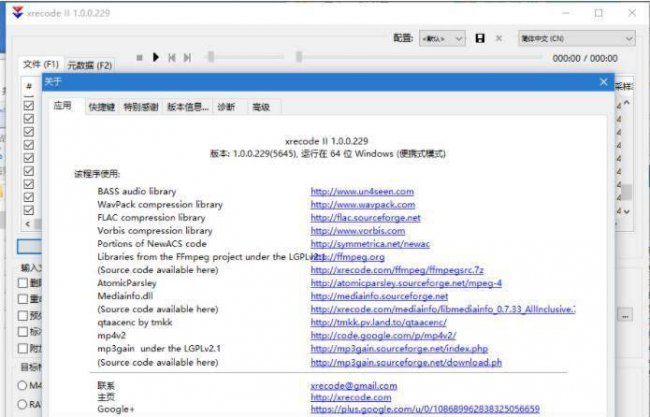This screenshot has height=417, width=650.
Task: Close the 关于 dialog
Action: pyautogui.click(x=604, y=82)
